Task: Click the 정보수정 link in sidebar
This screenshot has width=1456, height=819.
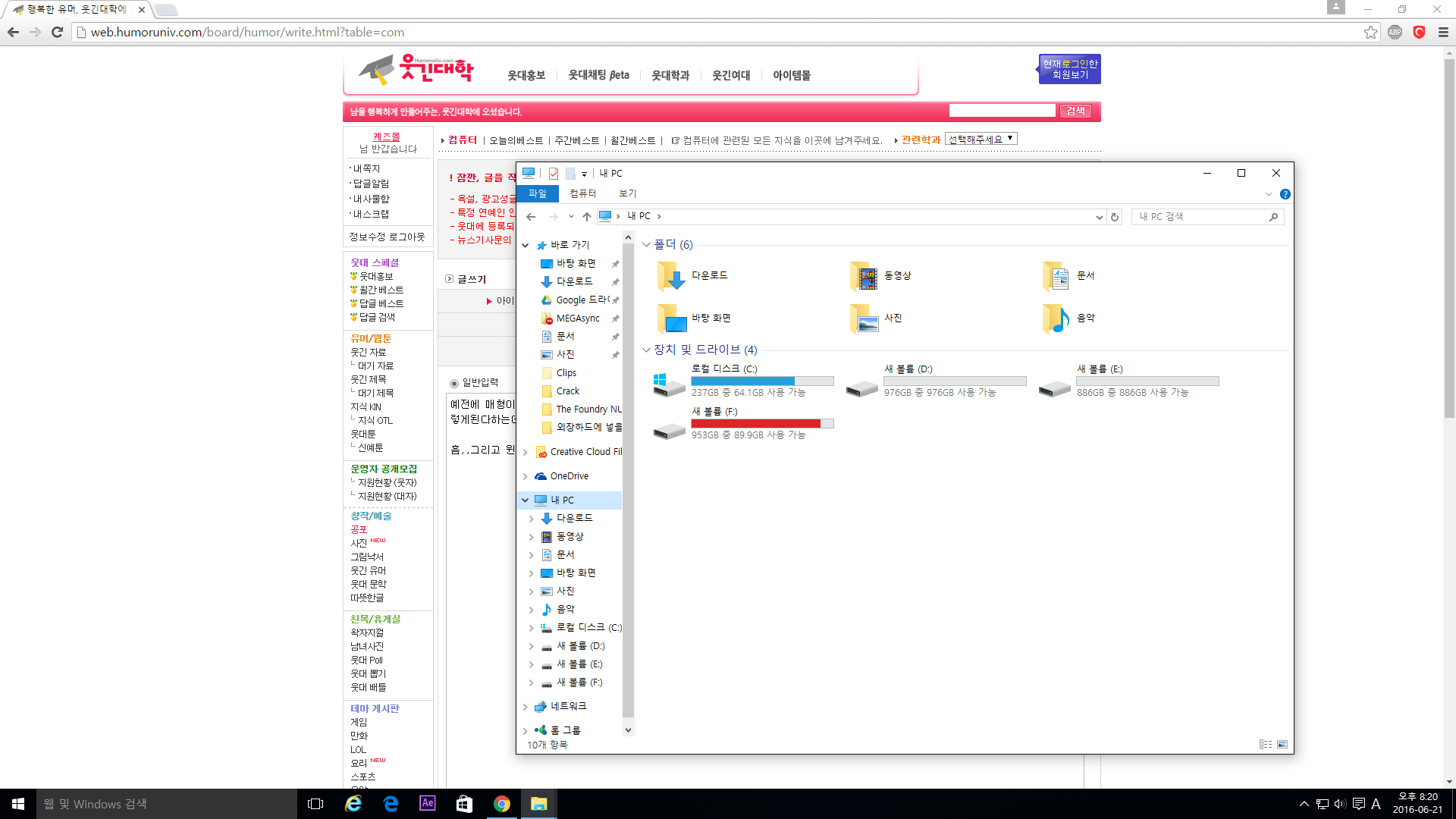Action: [367, 237]
